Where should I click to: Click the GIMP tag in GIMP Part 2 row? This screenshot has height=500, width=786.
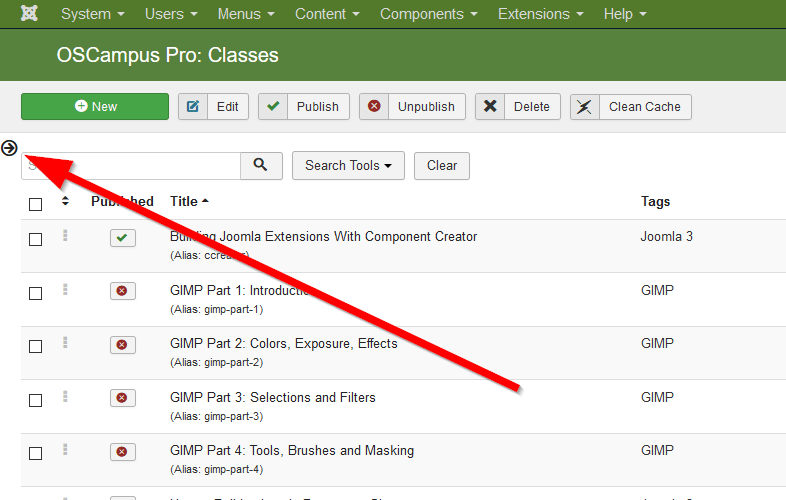pos(657,344)
